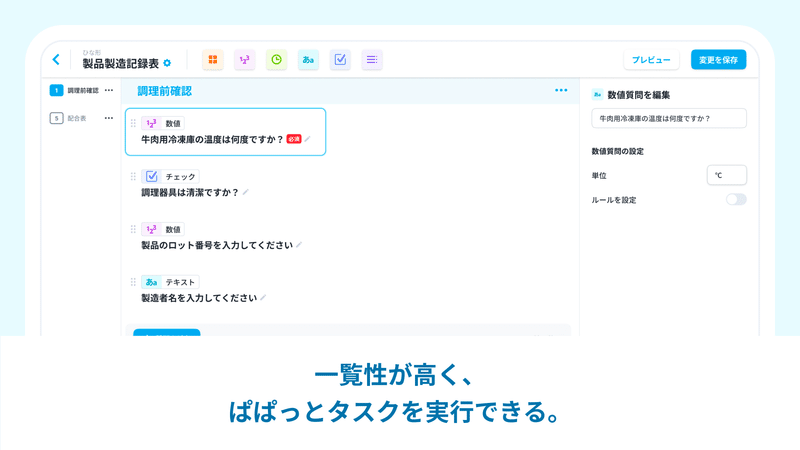Click the red 必須 required badge
800x450 pixels.
294,139
